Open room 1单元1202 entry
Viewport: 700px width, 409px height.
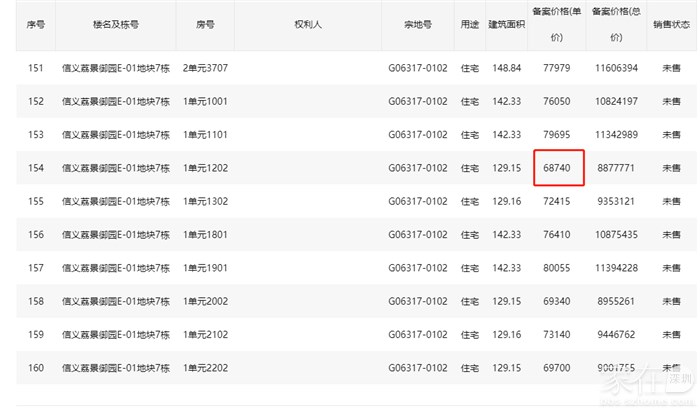point(206,168)
